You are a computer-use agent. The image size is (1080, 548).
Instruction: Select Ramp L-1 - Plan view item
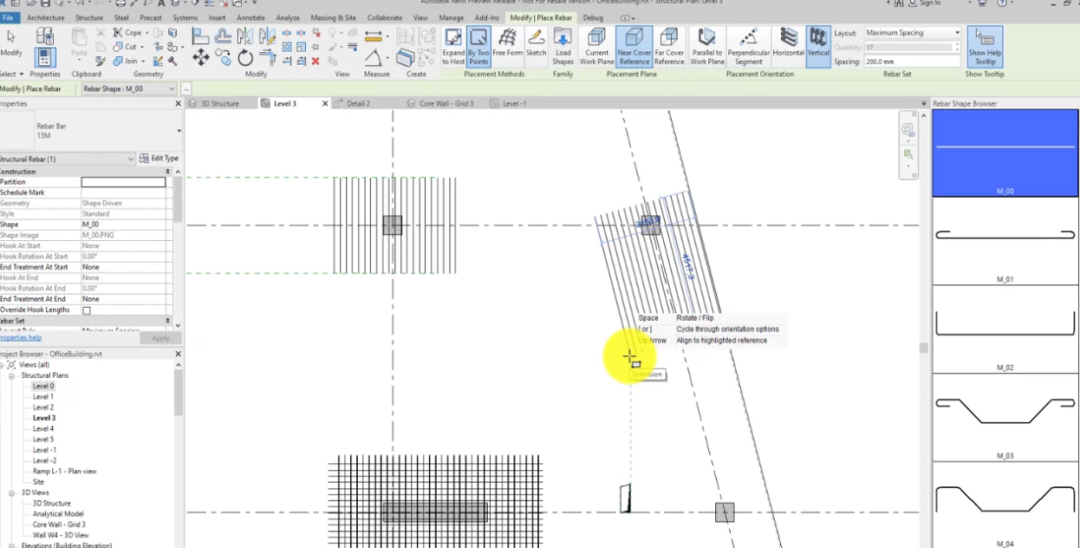[64, 472]
